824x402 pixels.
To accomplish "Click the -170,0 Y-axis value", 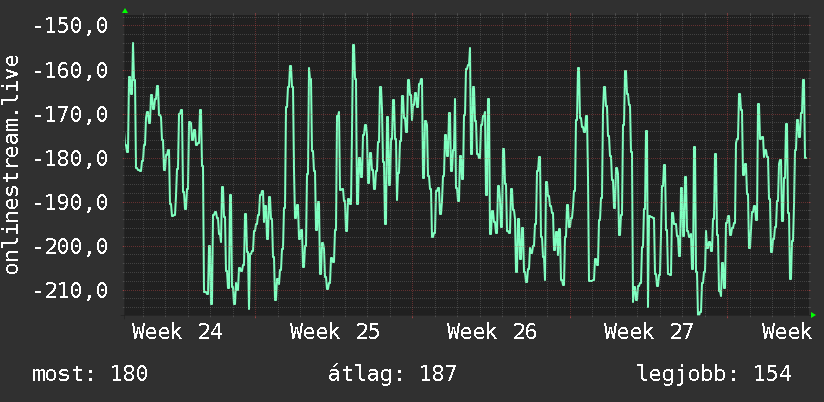I will tap(70, 114).
